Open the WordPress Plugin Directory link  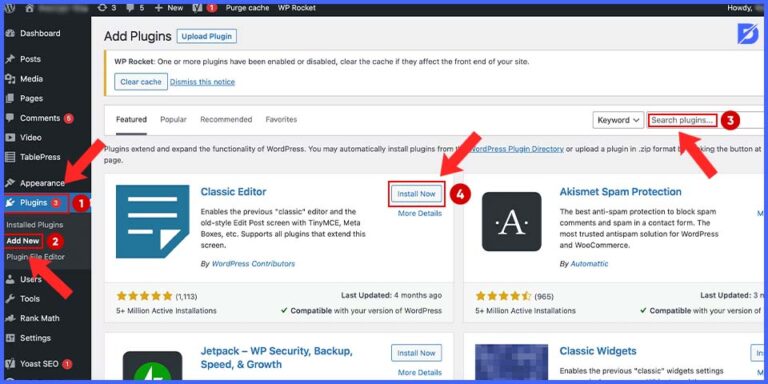tap(517, 149)
